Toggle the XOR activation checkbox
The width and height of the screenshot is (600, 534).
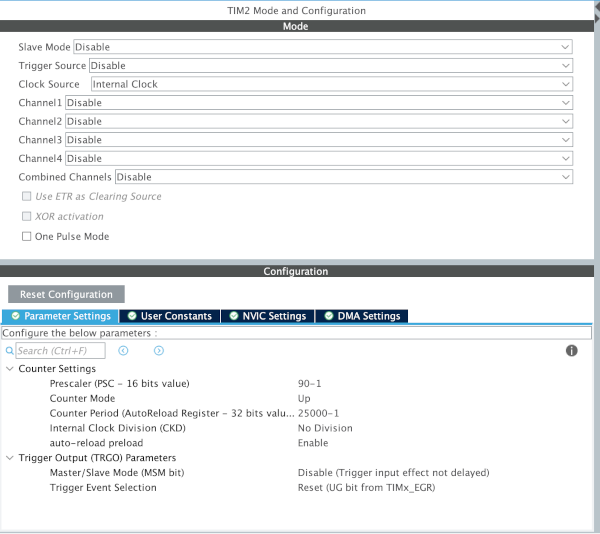(x=27, y=217)
